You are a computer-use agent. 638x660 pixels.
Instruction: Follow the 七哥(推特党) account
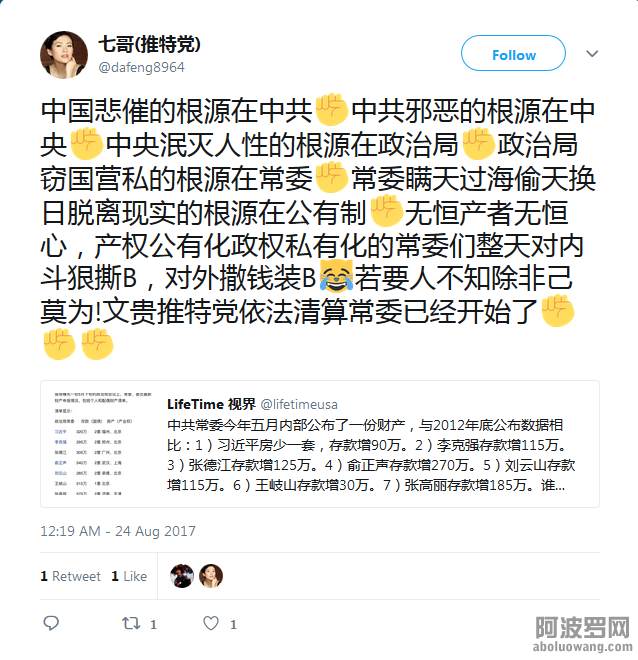513,53
